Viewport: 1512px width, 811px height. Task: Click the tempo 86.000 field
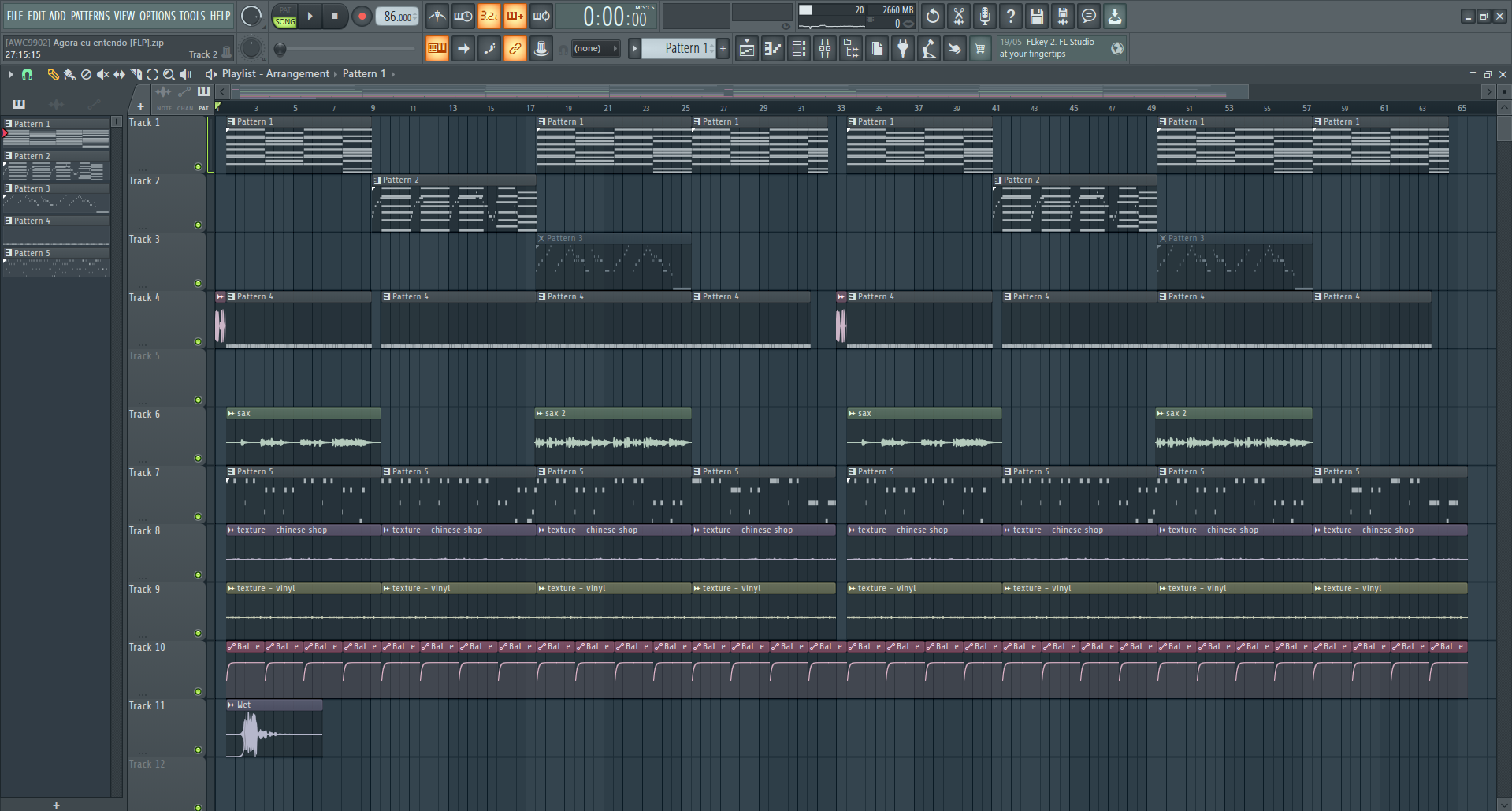coord(399,17)
